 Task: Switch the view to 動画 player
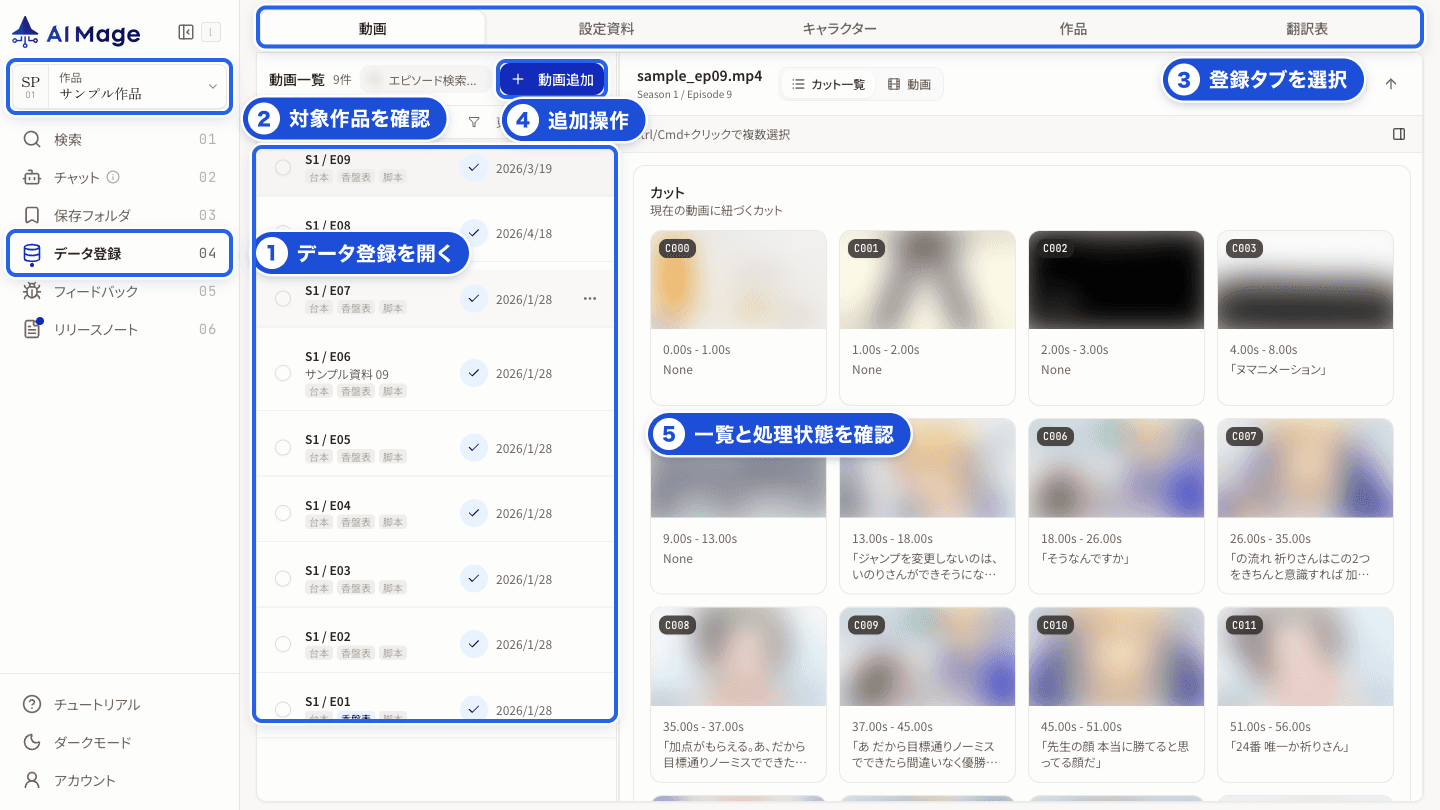click(x=909, y=84)
